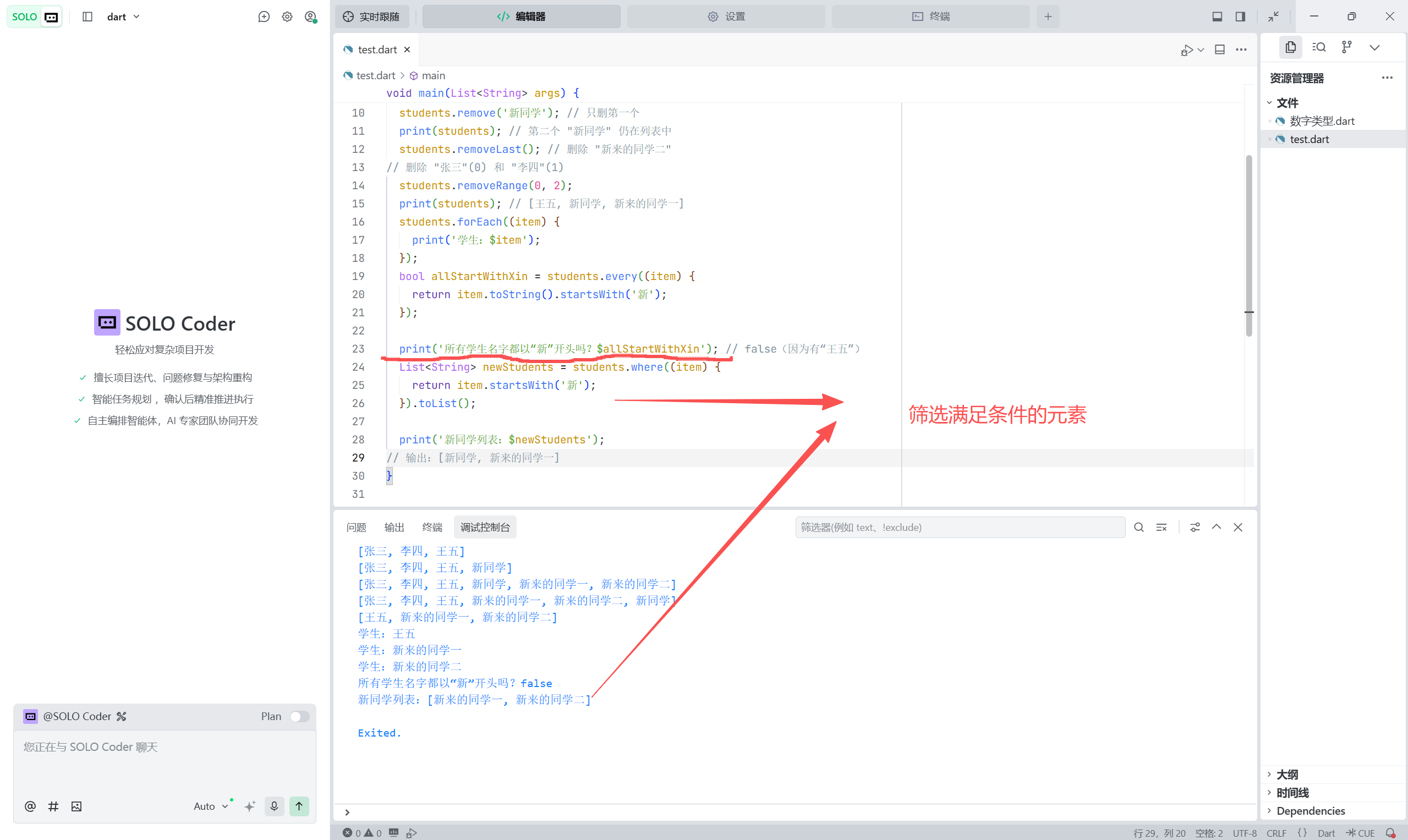Screen dimensions: 1408x840
Task: Expand the Dependencies section
Action: [1310, 810]
